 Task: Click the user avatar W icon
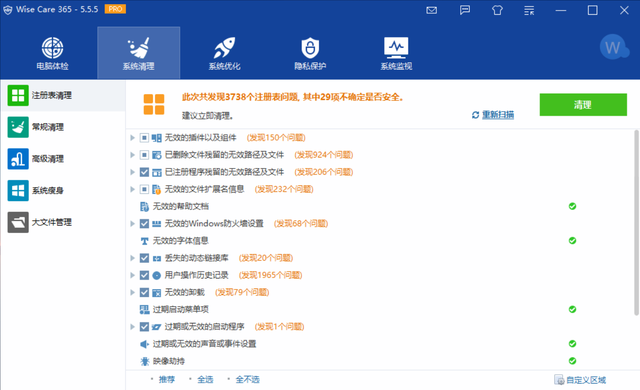pyautogui.click(x=613, y=47)
